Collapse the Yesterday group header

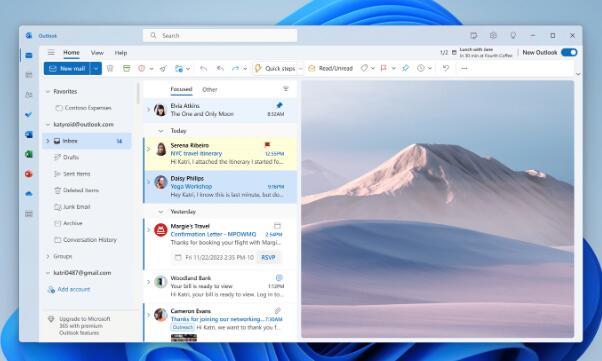tap(161, 212)
